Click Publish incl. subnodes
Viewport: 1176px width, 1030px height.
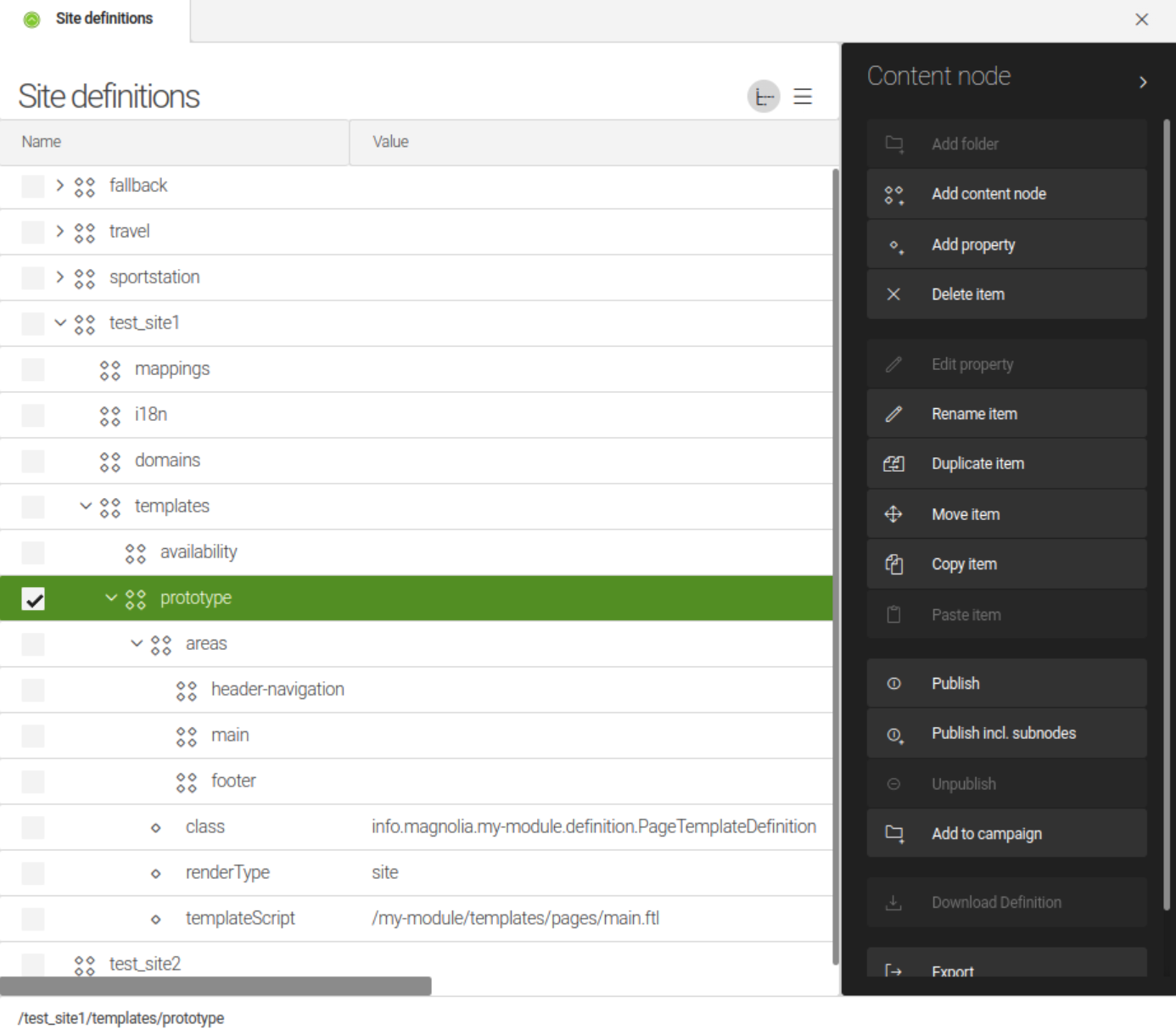1004,733
